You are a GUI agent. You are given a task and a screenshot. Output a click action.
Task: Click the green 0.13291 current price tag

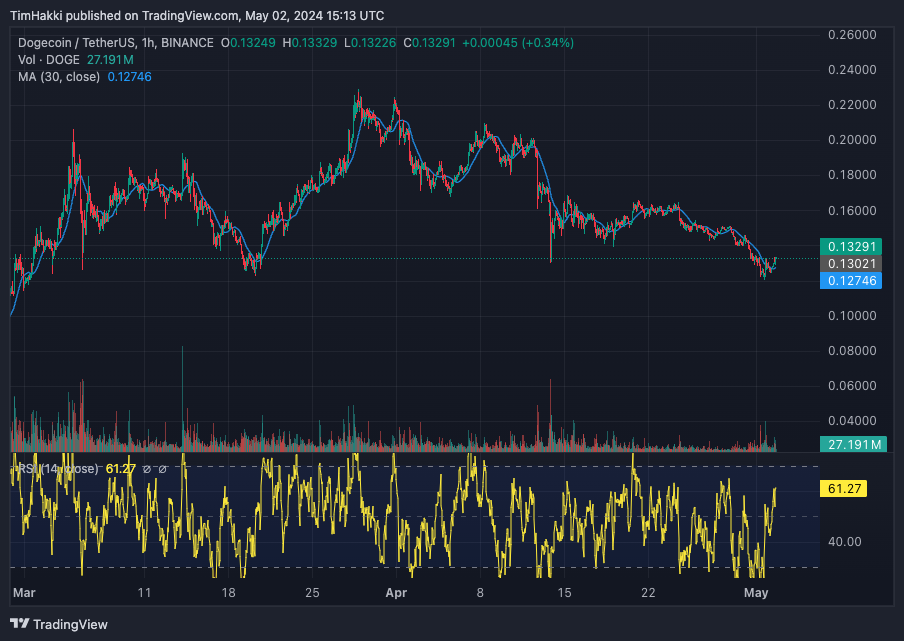click(x=849, y=245)
